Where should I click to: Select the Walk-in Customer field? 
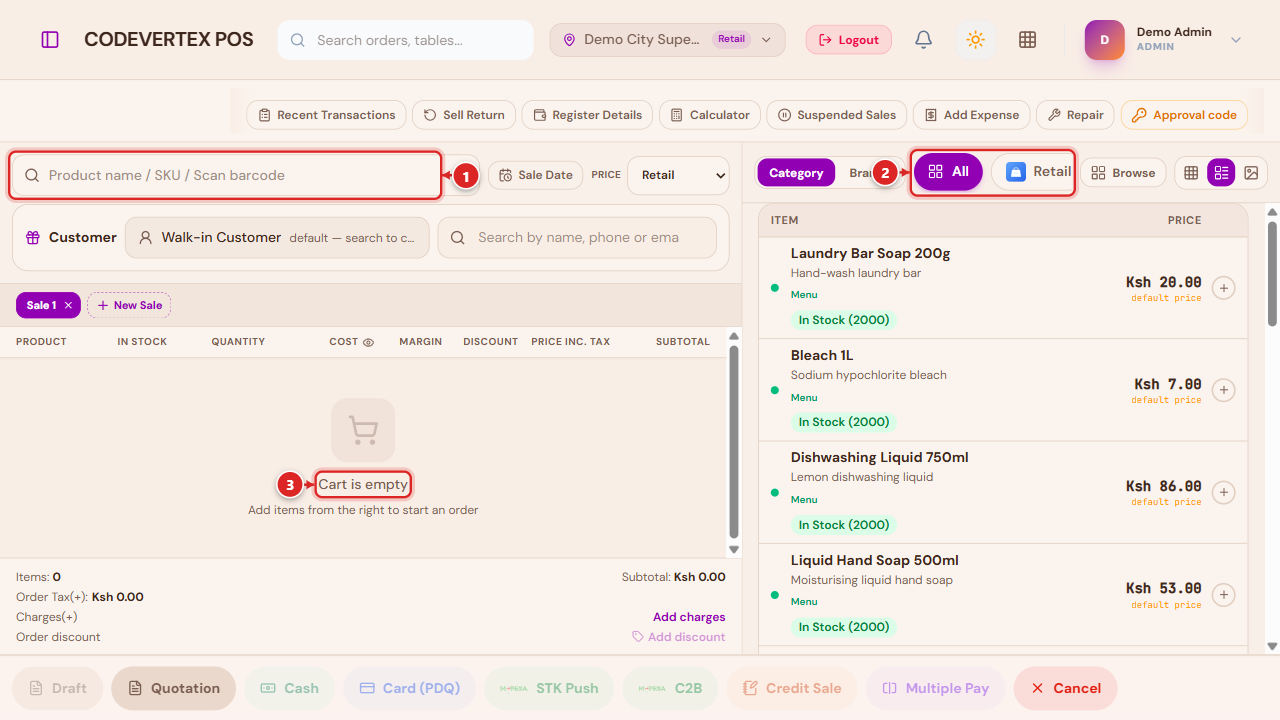coord(277,238)
